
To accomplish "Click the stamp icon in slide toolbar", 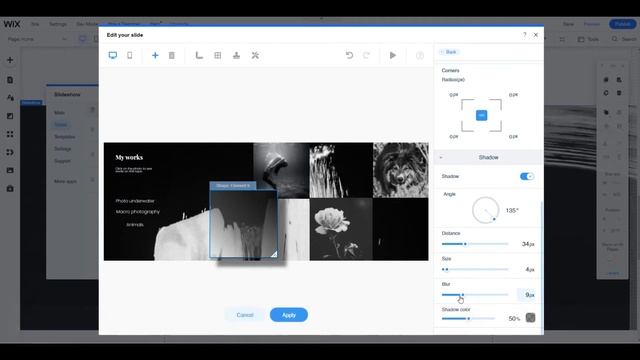I will tap(236, 55).
